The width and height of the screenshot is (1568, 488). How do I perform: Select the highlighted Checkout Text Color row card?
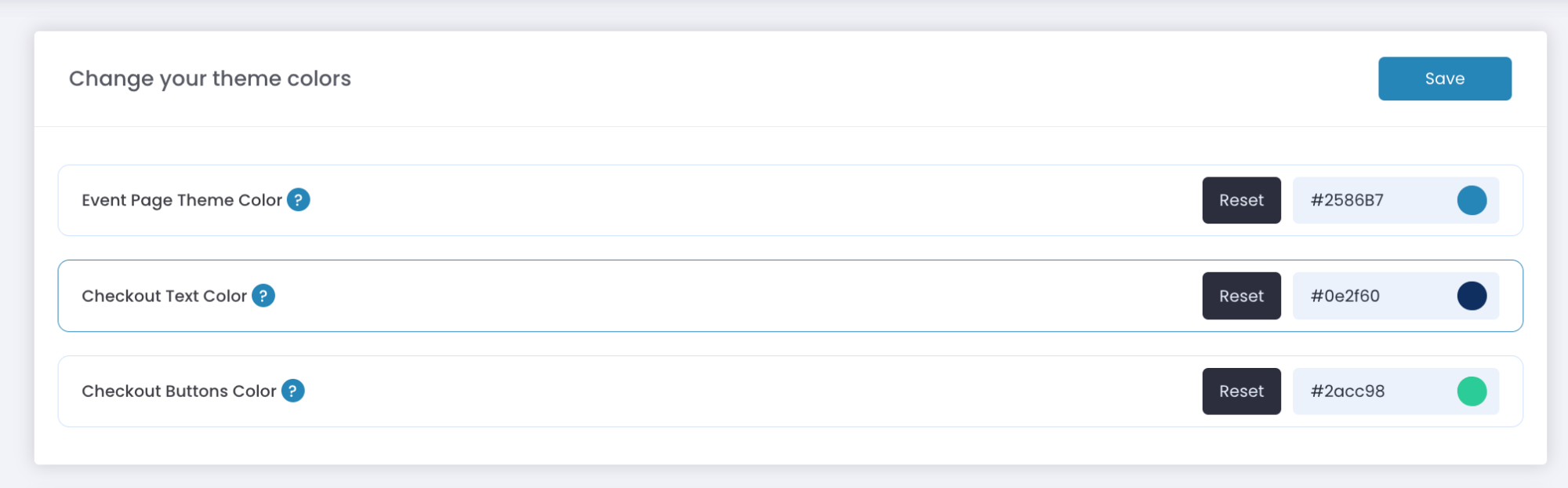(790, 296)
